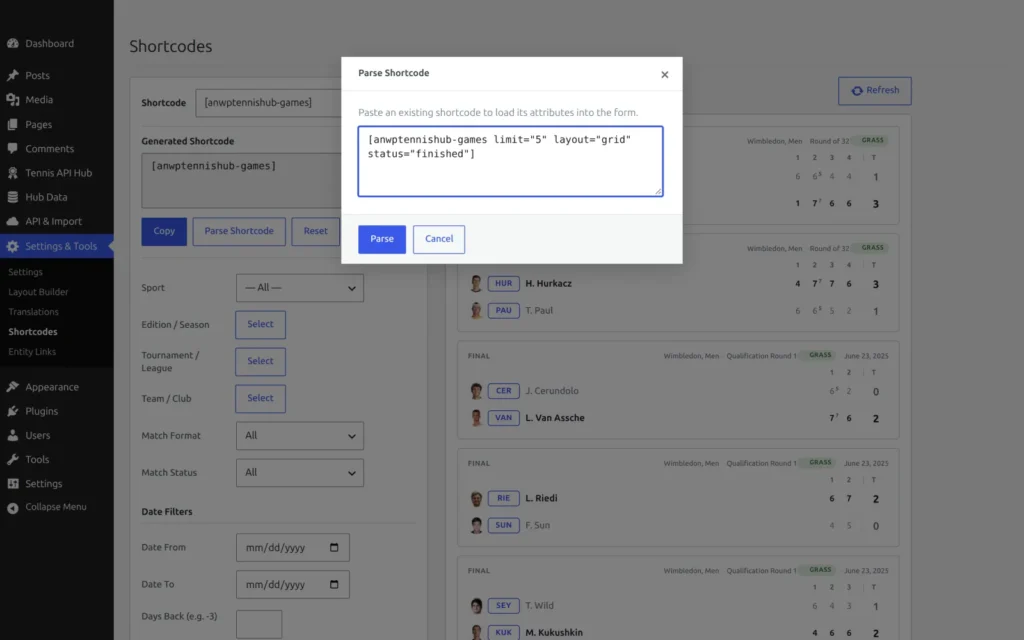Screen dimensions: 1024x640
Task: Click H. Hurkacz player avatar
Action: point(476,283)
